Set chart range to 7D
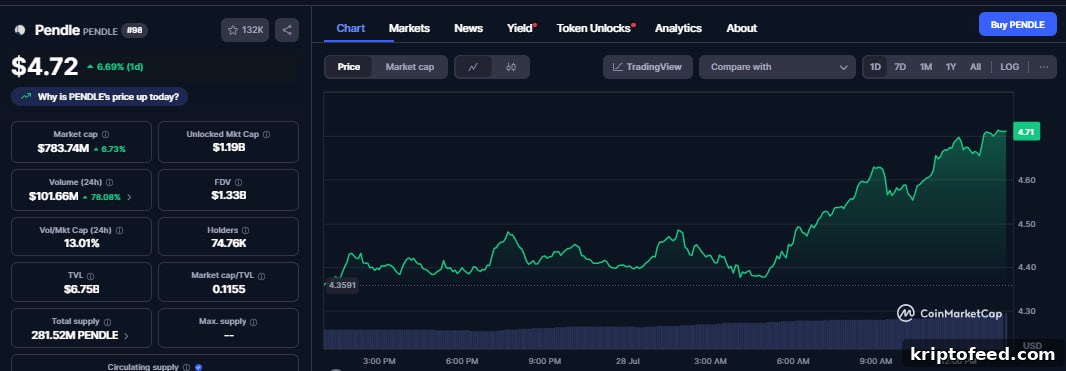1066x371 pixels. pyautogui.click(x=900, y=67)
